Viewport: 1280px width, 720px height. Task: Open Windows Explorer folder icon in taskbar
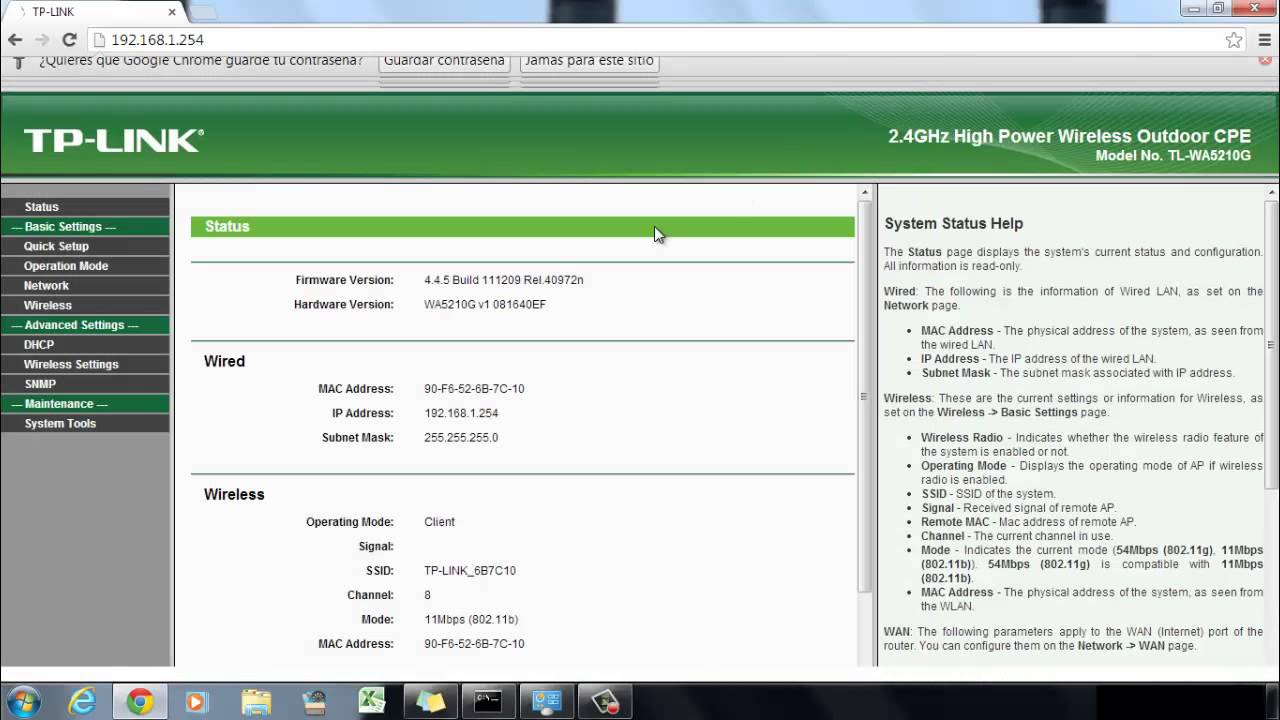(256, 701)
